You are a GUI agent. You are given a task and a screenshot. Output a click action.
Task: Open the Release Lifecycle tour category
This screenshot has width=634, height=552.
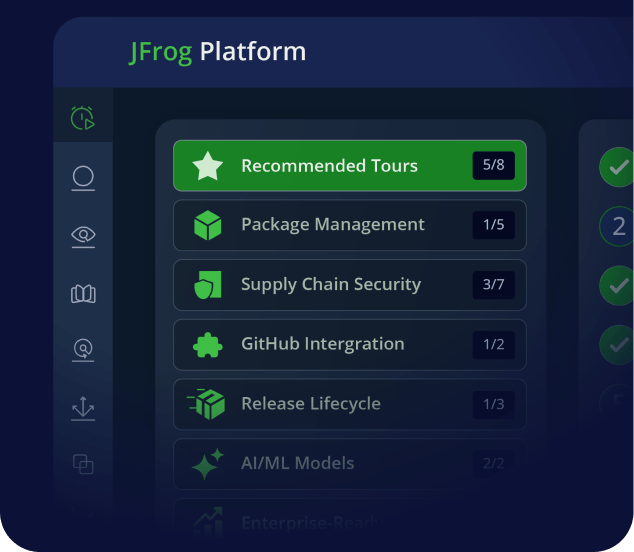(349, 404)
